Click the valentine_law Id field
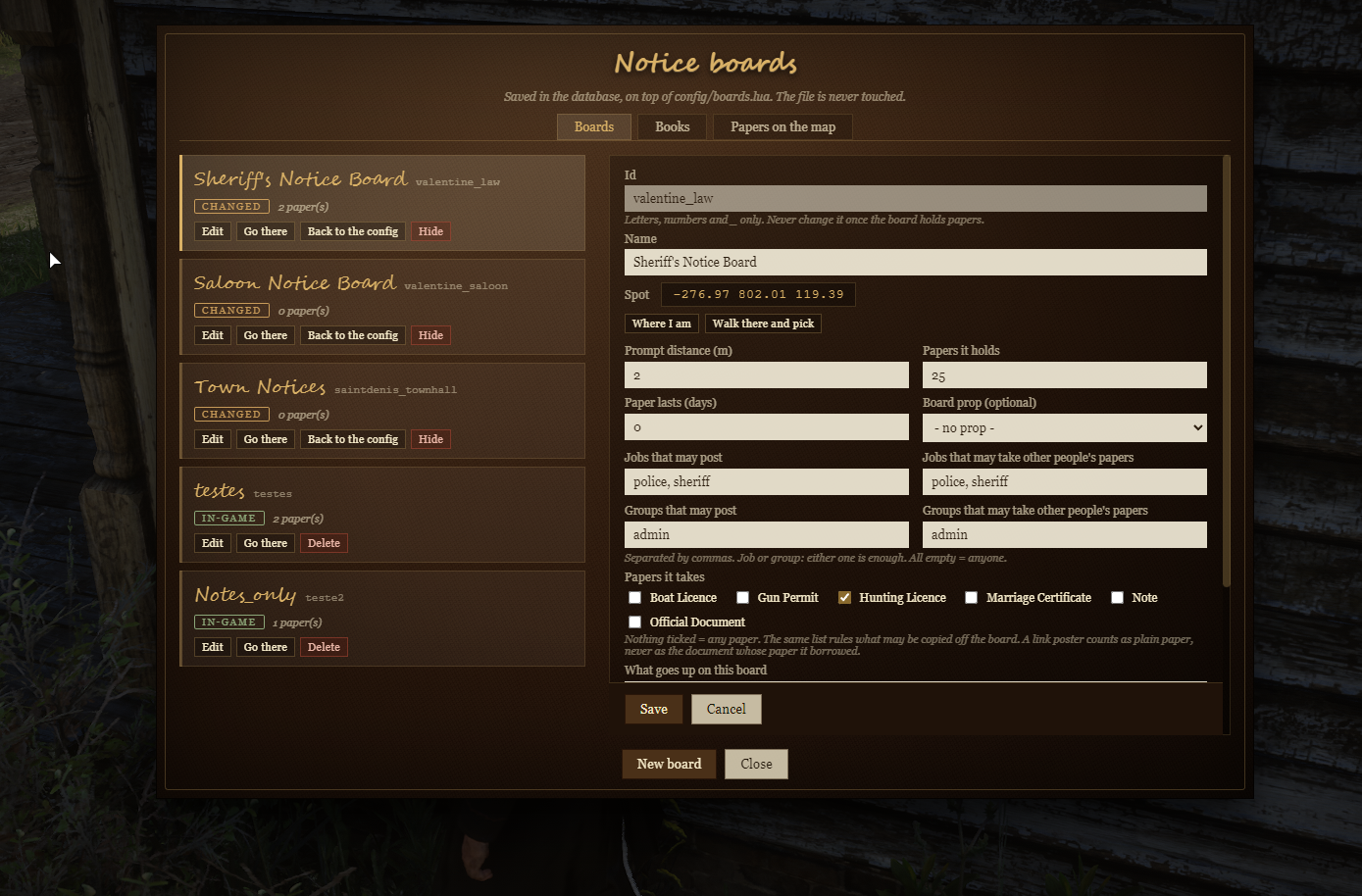Screen dimensions: 1362x896 click(x=916, y=198)
